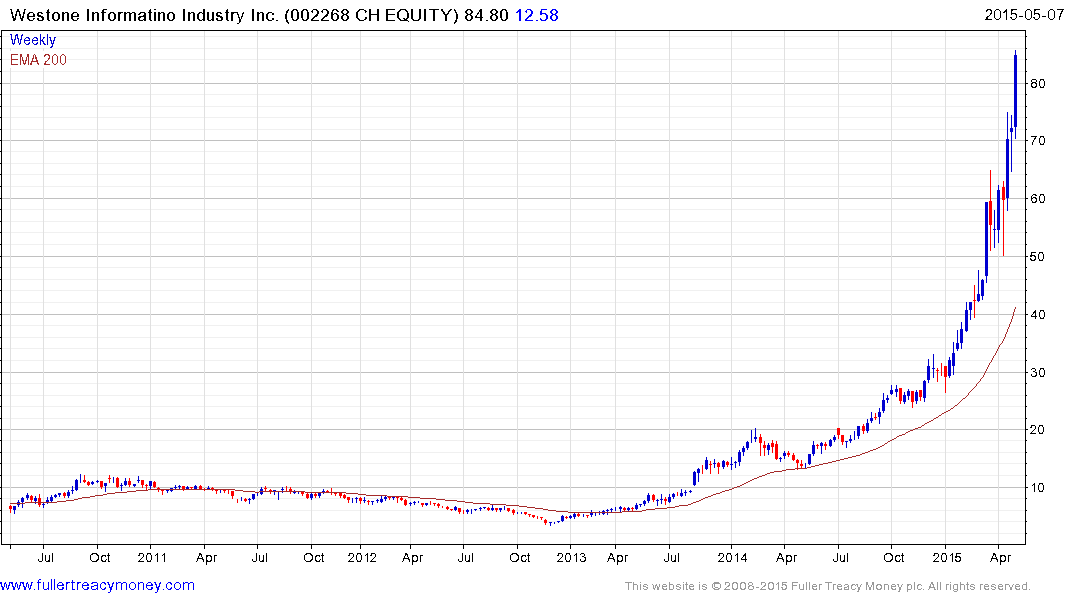This screenshot has height=600, width=1075.
Task: Click the 2015 time axis label
Action: click(x=947, y=557)
